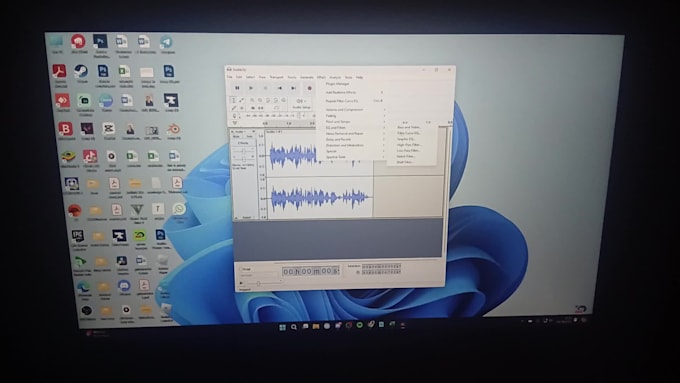680x383 pixels.
Task: Click the Stop transport button
Action: [265, 88]
